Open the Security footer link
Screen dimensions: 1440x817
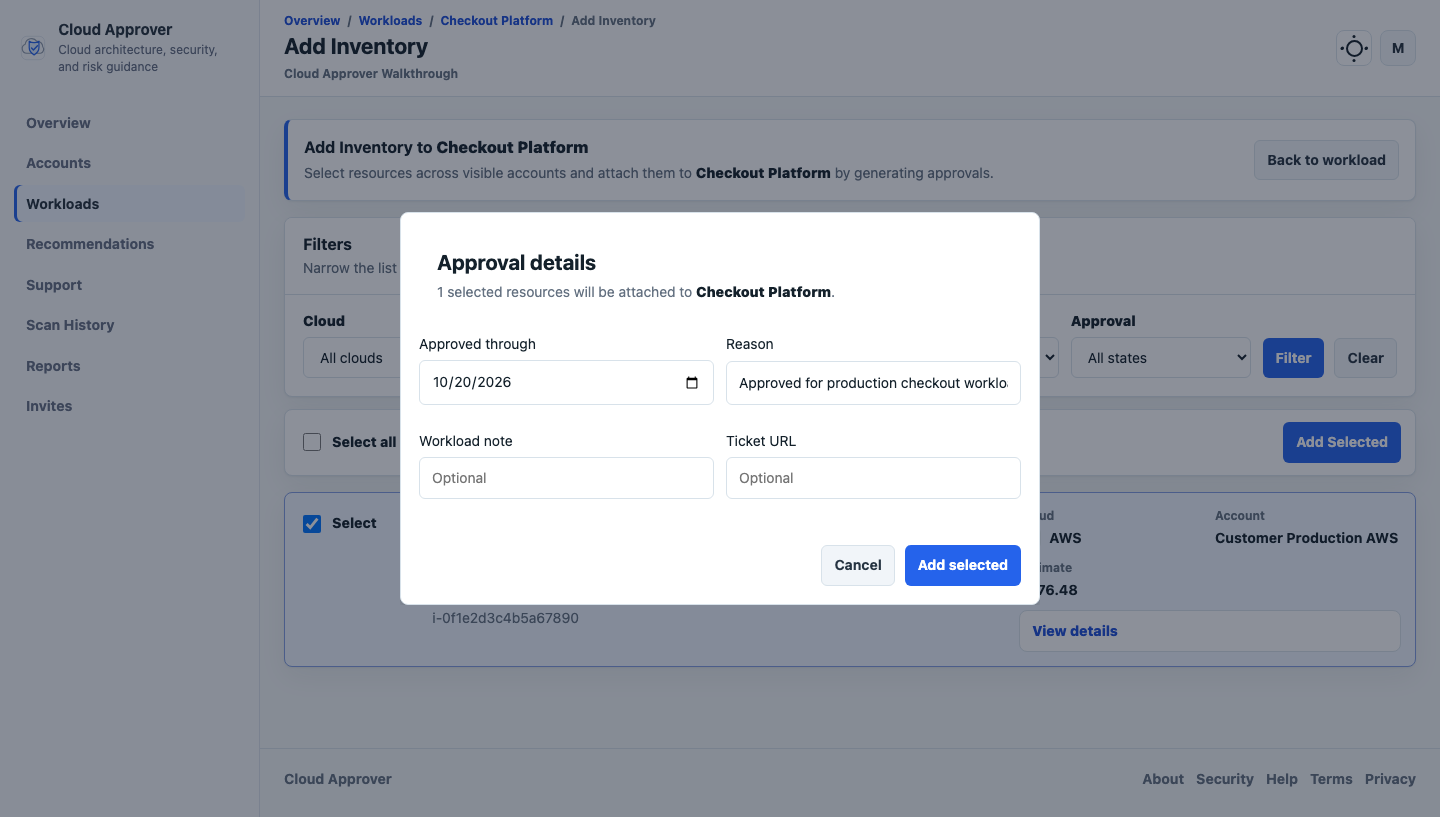1225,779
